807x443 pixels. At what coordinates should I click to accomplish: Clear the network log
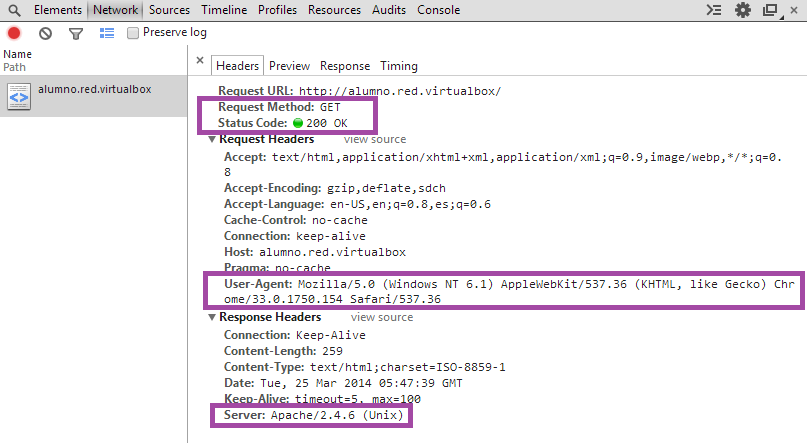click(45, 33)
